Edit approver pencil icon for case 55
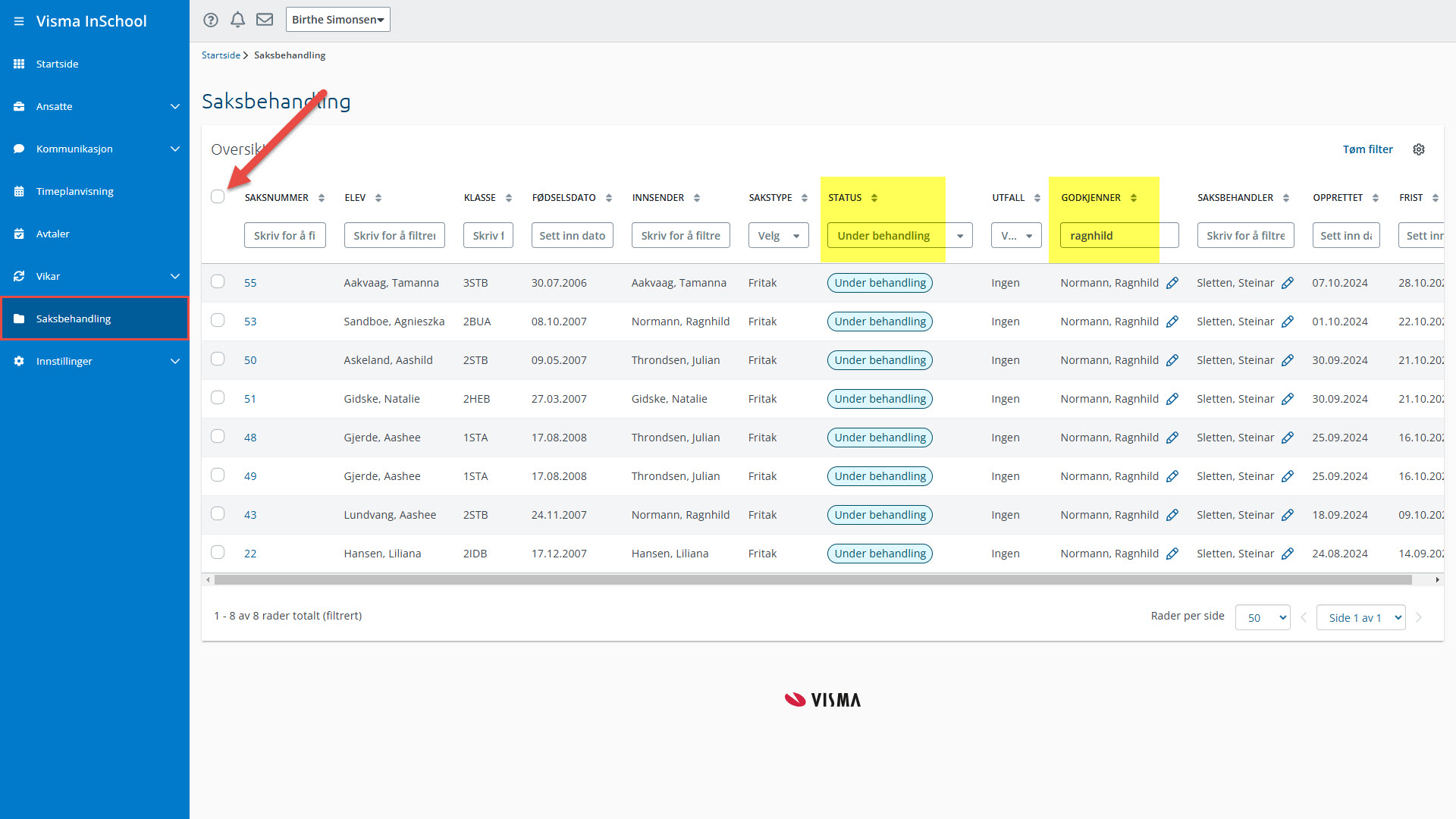Image resolution: width=1456 pixels, height=819 pixels. (1172, 283)
